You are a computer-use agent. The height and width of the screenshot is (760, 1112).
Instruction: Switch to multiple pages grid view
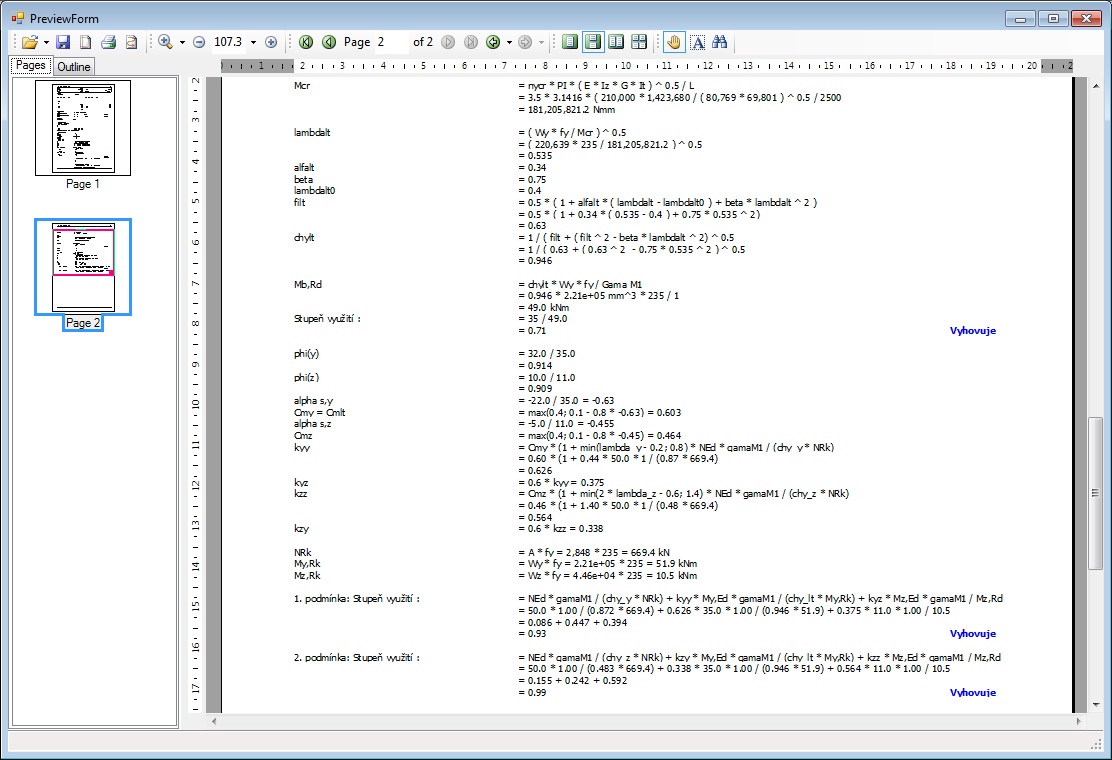(x=639, y=42)
